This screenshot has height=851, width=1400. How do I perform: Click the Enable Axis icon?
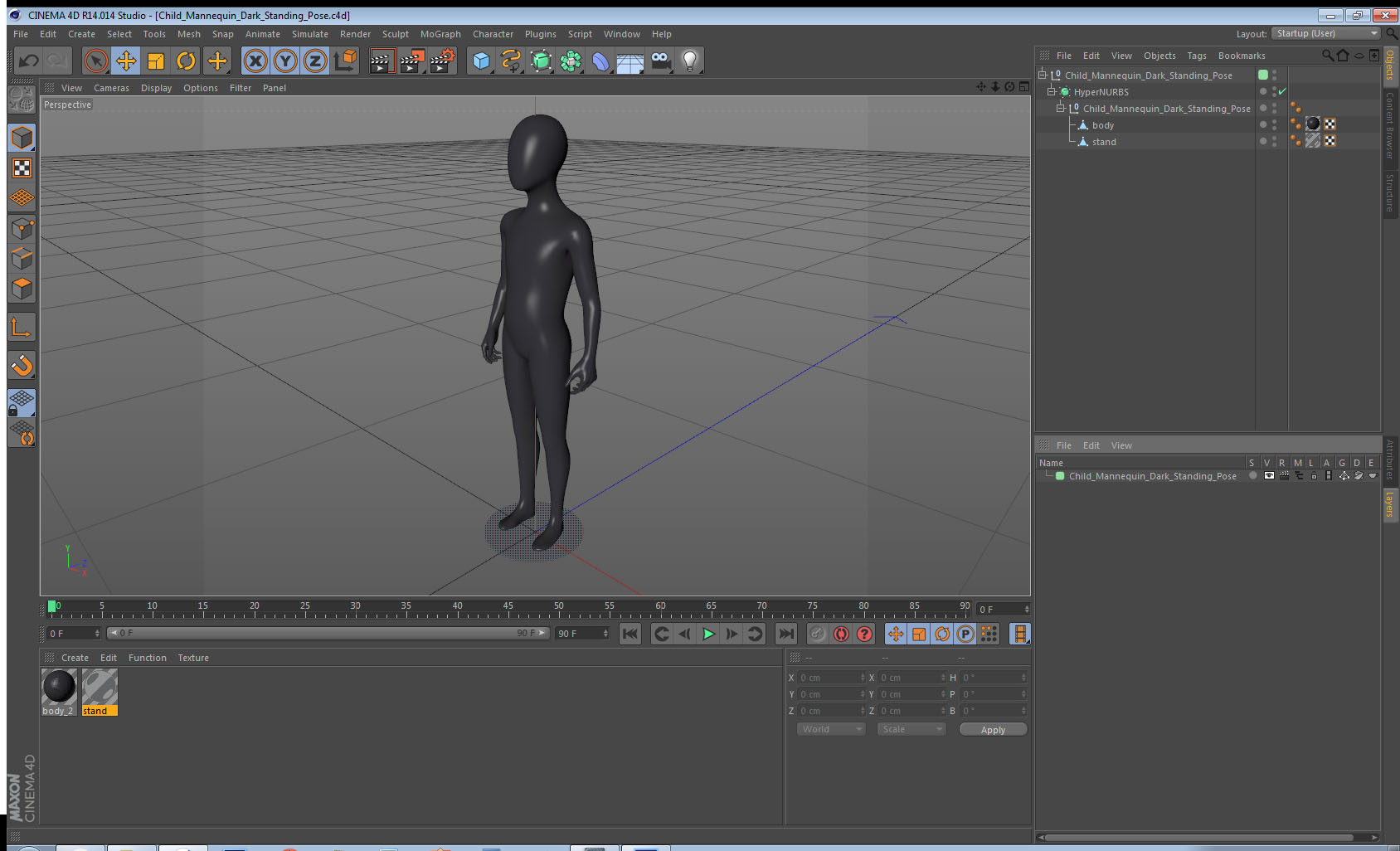[22, 328]
